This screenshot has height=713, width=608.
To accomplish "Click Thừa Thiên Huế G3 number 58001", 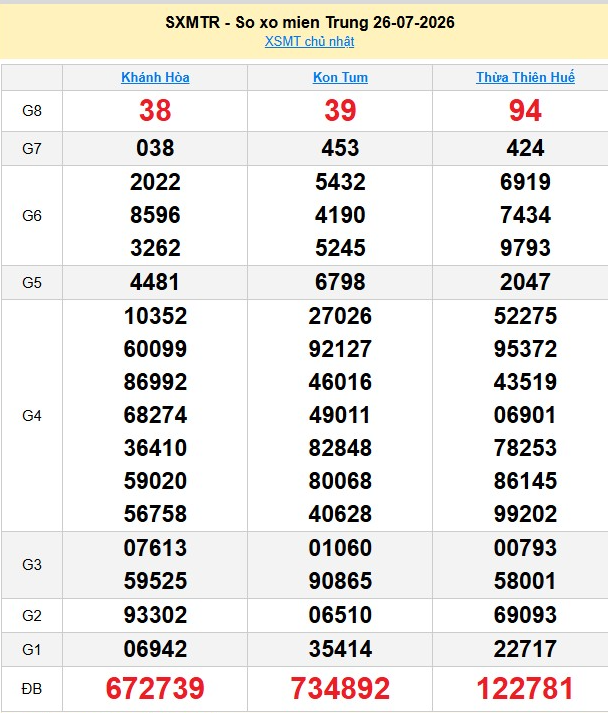I will tap(525, 581).
